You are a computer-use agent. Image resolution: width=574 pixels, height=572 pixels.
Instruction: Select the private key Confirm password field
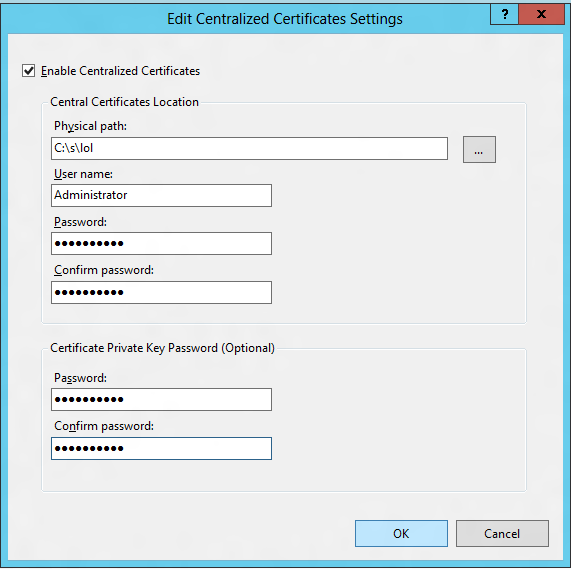[x=161, y=448]
